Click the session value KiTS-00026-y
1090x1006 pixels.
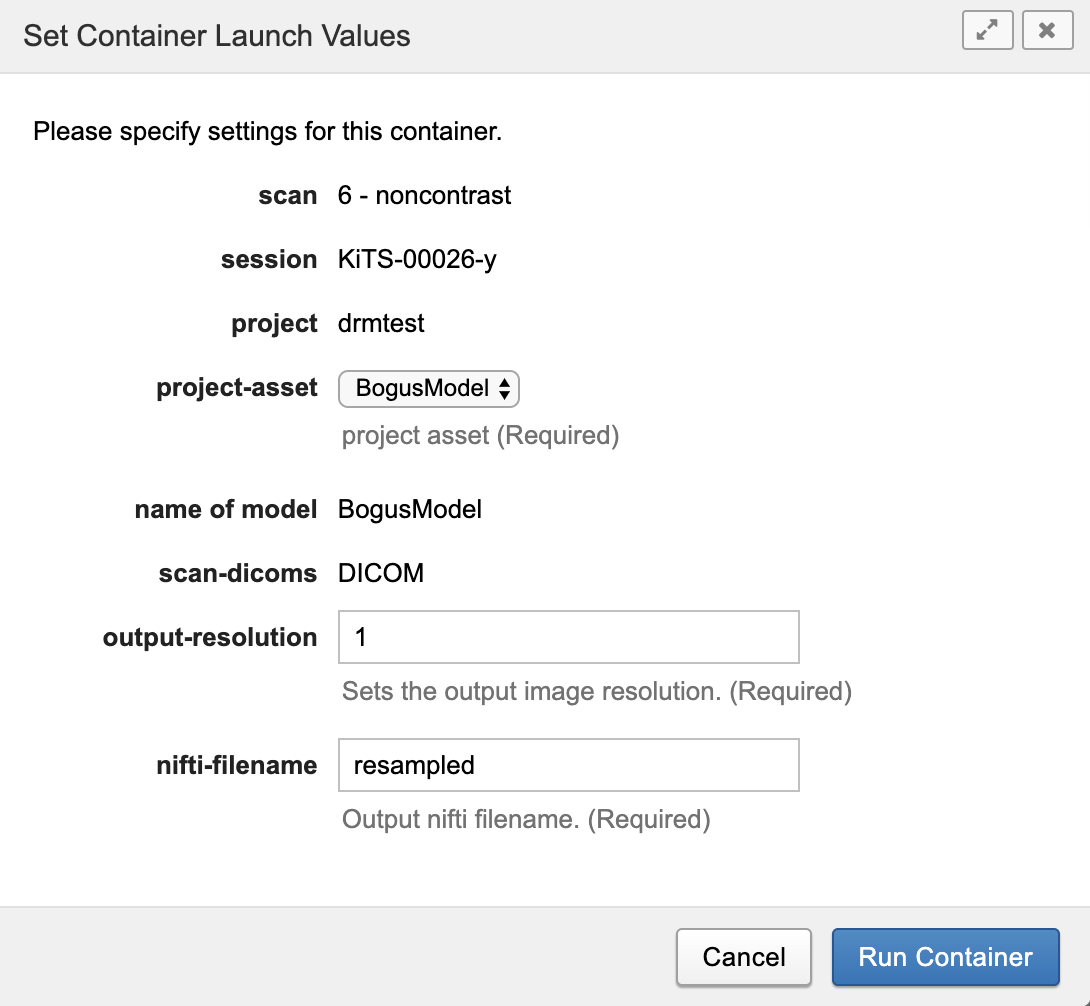pyautogui.click(x=417, y=260)
